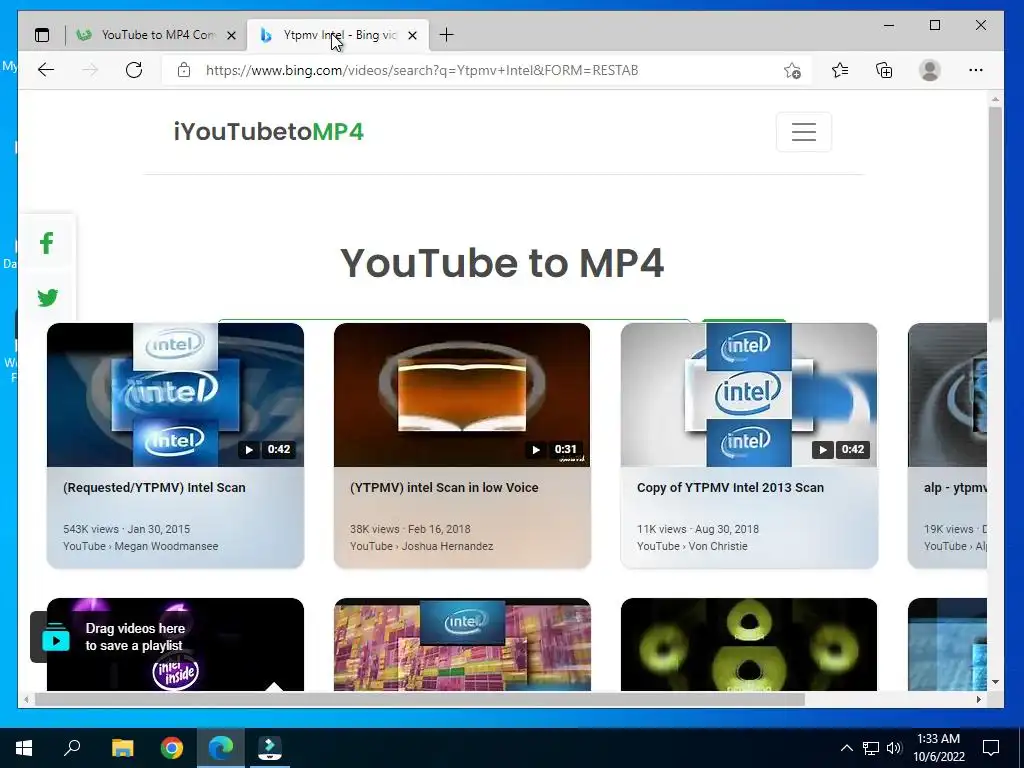Open the Collections panel
The image size is (1024, 768).
click(884, 70)
